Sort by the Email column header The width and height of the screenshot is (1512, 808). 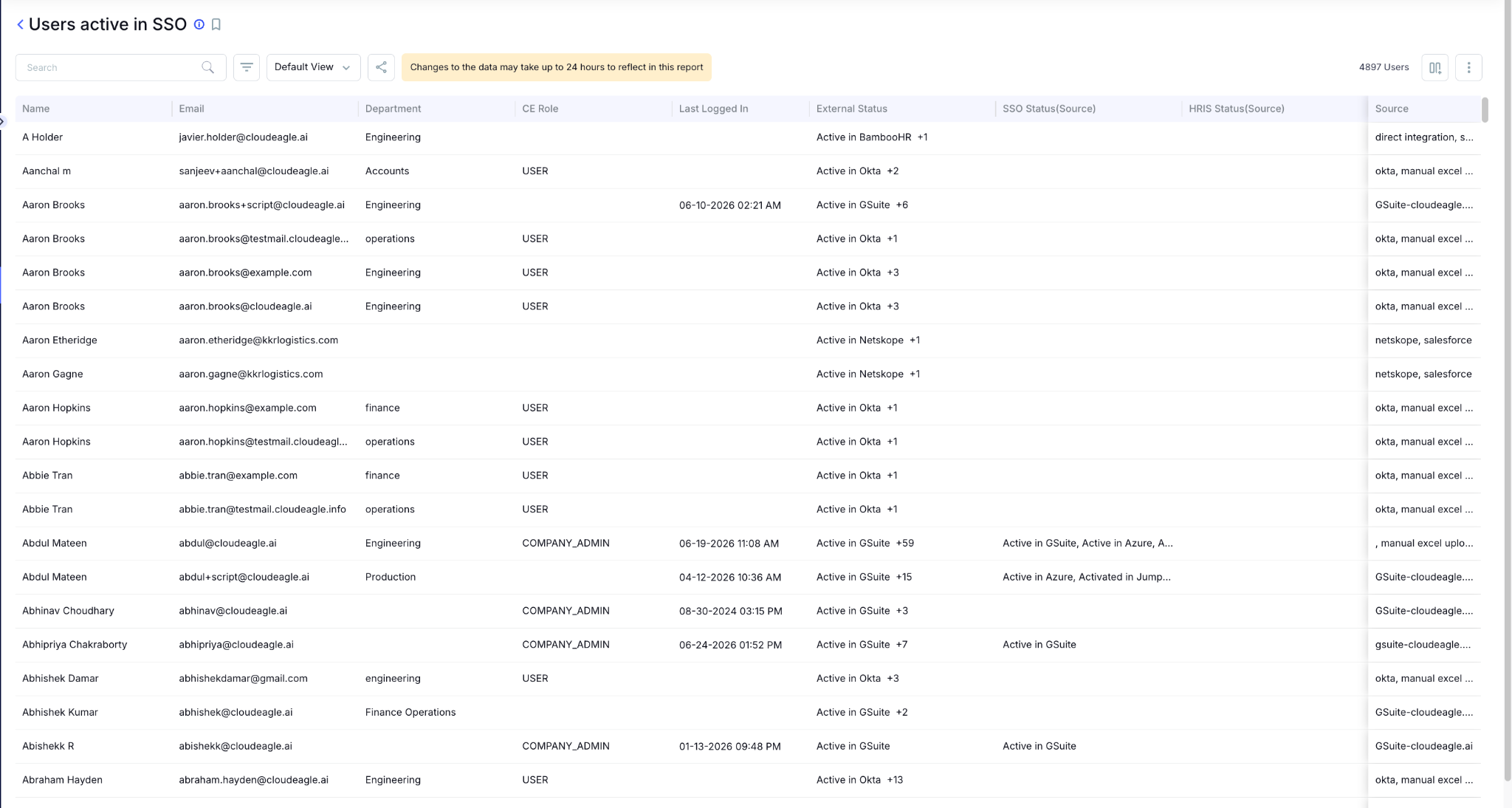(191, 109)
